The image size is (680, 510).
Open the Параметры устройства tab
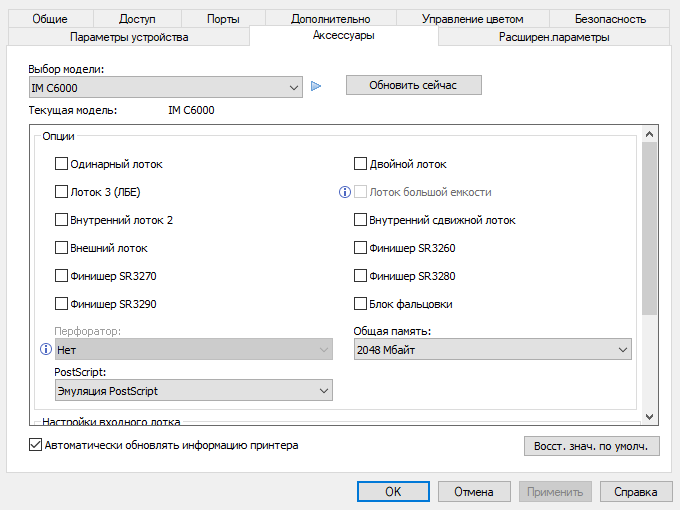129,37
